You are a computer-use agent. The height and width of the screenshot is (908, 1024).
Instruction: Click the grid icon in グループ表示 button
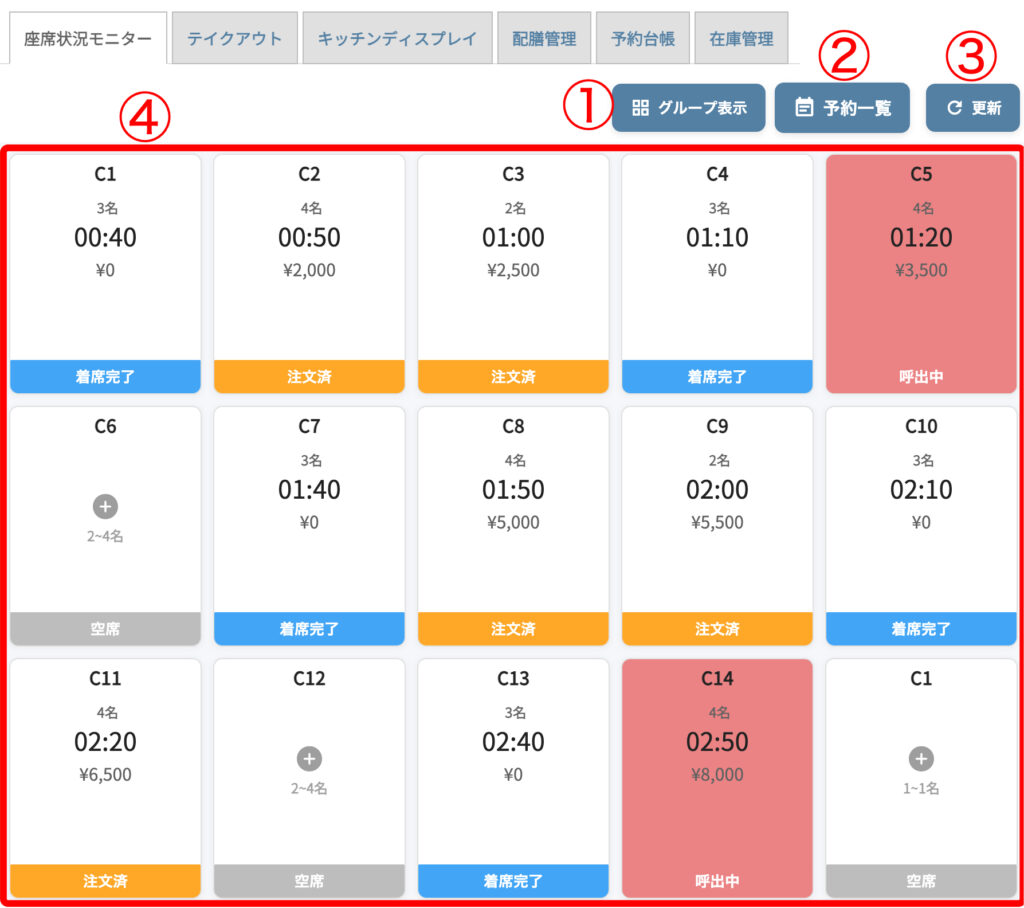[x=641, y=108]
